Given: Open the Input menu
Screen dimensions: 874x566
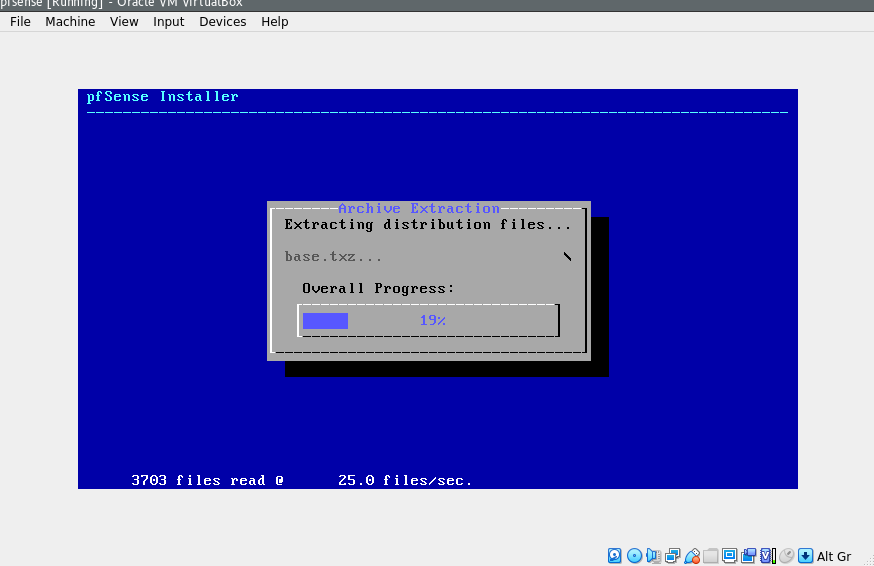Looking at the screenshot, I should (168, 21).
